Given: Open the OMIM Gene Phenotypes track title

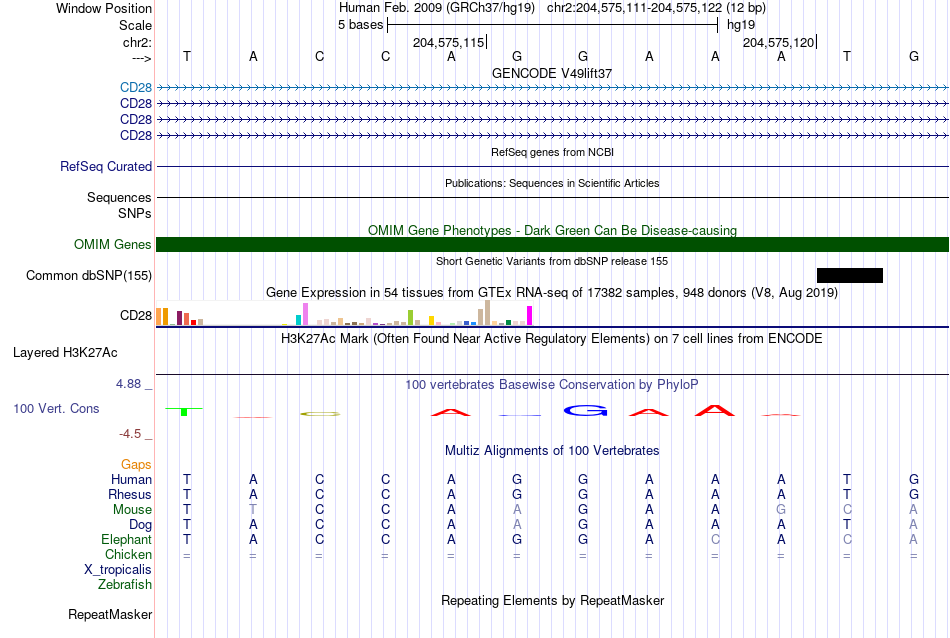Looking at the screenshot, I should click(552, 230).
